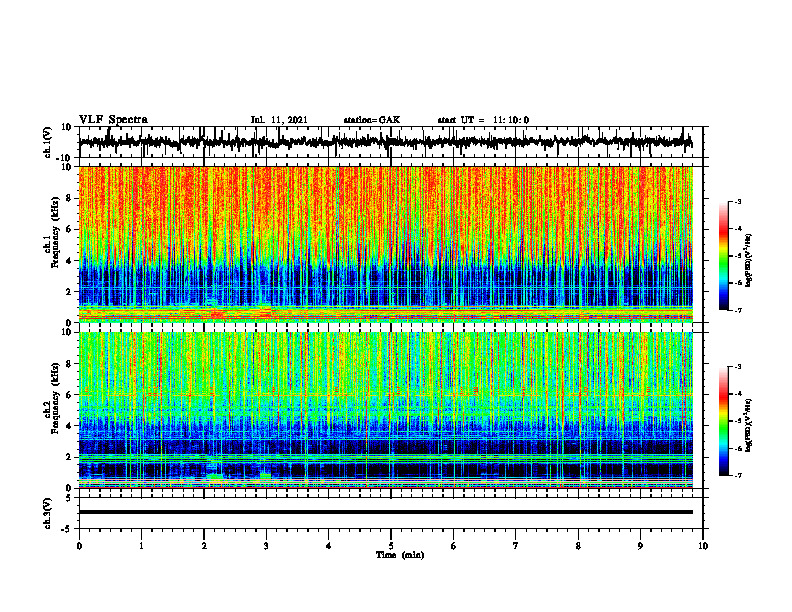Image resolution: width=792 pixels, height=612 pixels.
Task: Click the date "Jul. 11, 2021"
Action: coord(279,120)
